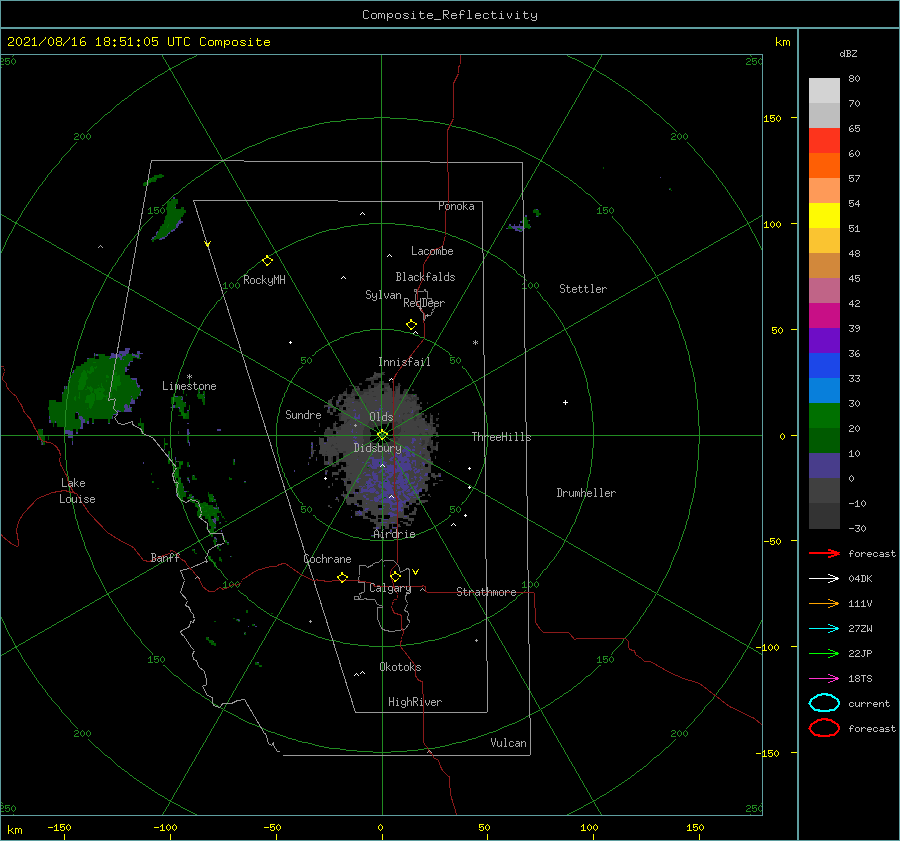Click the 'current' legend label

coord(869,703)
